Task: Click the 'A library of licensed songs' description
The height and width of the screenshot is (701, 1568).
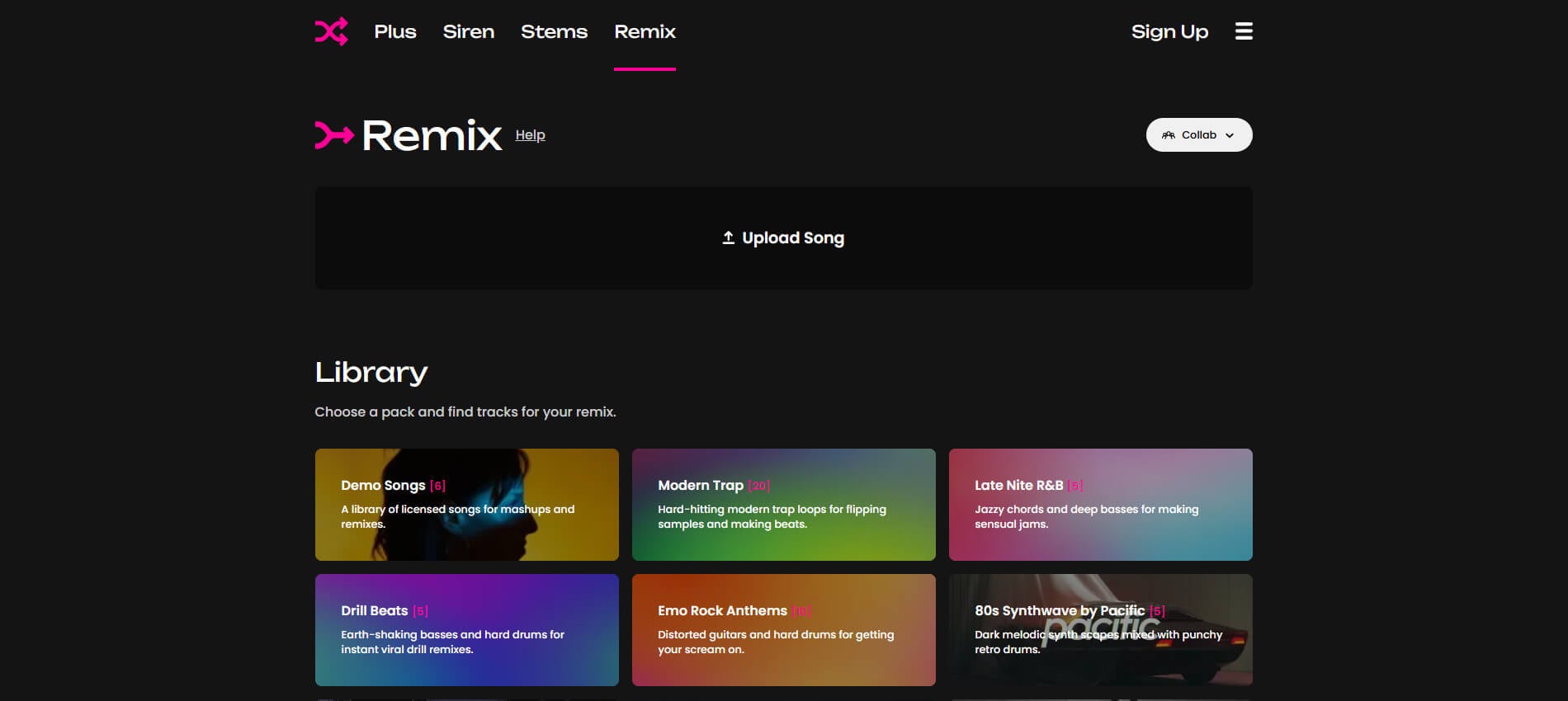Action: pos(458,516)
